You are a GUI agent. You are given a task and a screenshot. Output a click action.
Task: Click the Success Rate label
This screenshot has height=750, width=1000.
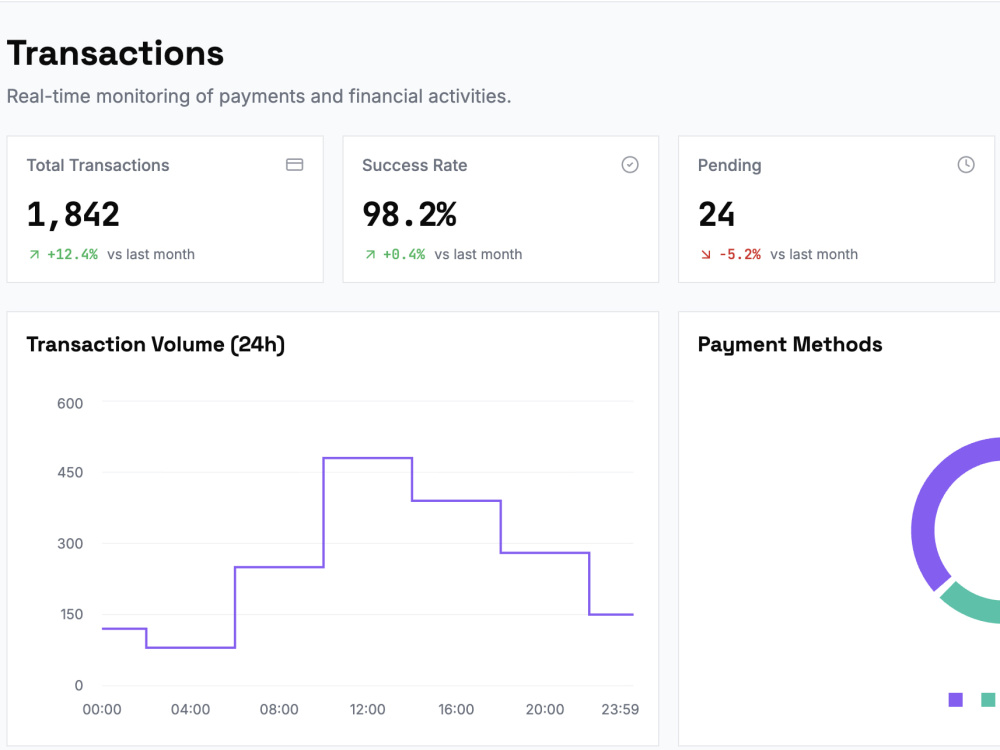coord(415,165)
